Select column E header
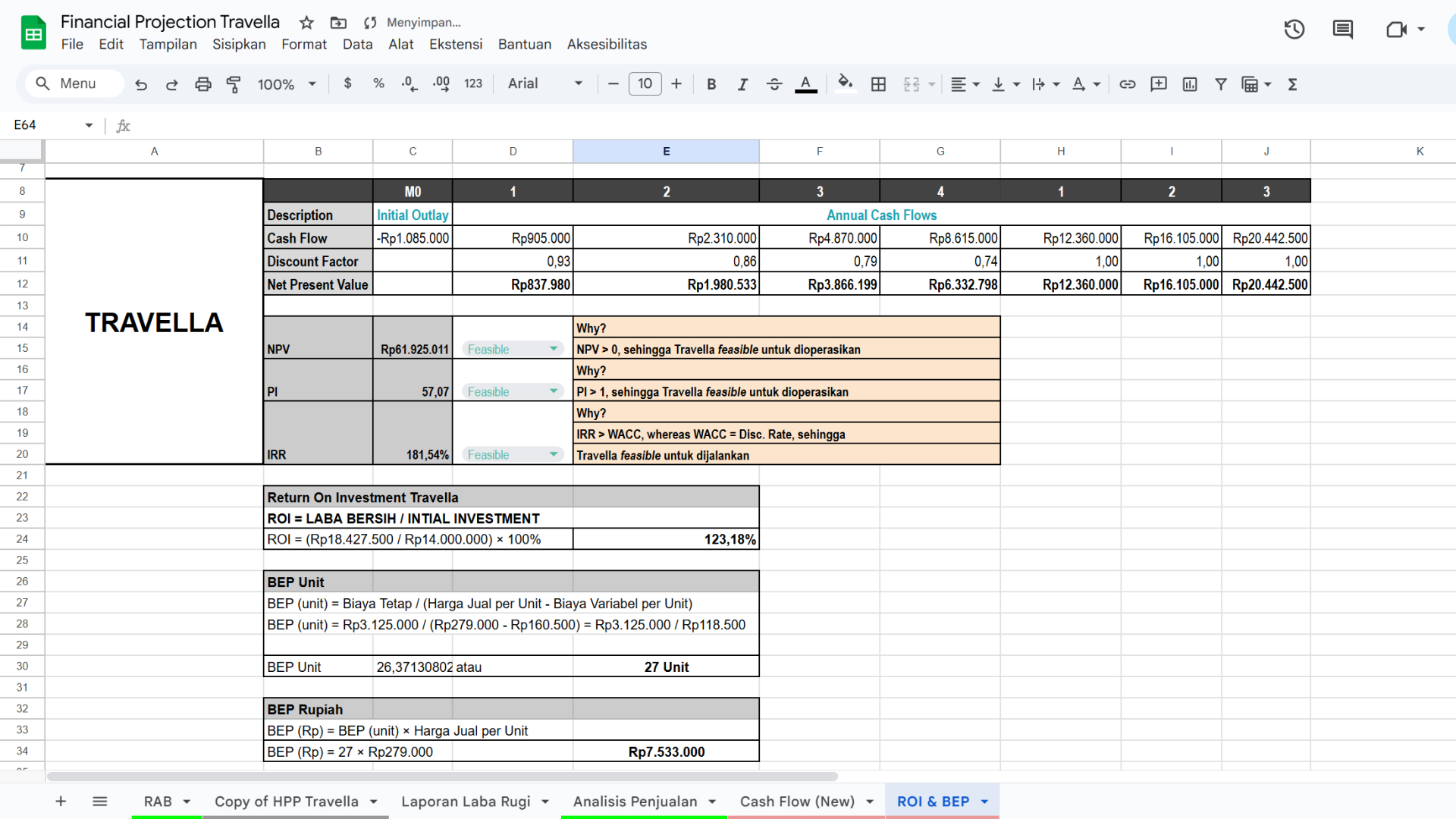 [666, 151]
